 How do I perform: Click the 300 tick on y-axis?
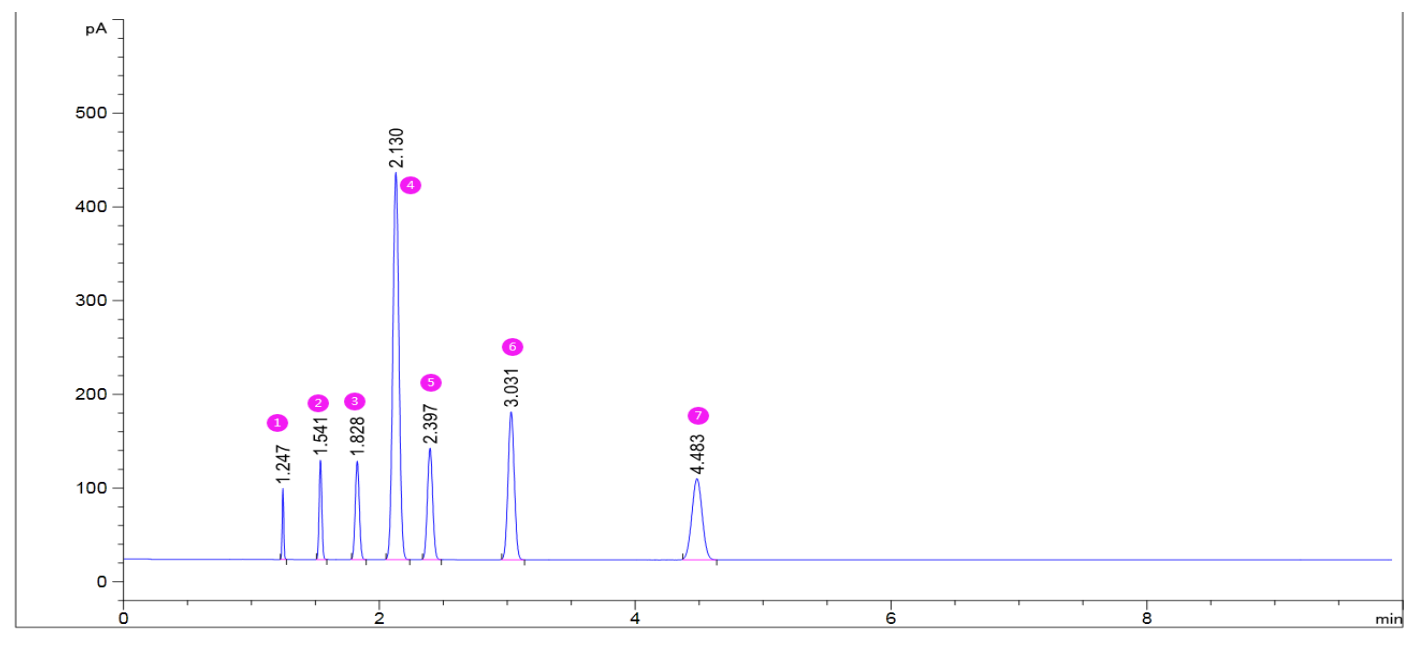tap(95, 300)
